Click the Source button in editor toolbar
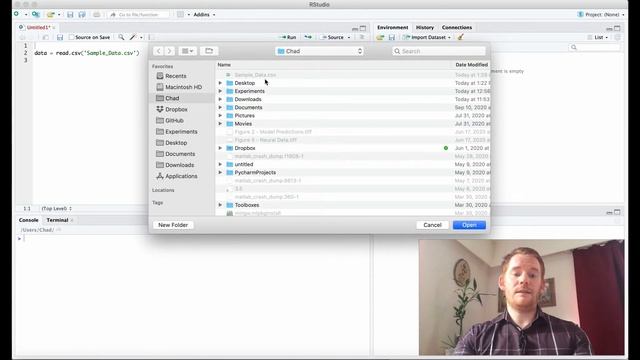Image resolution: width=640 pixels, height=360 pixels. [x=333, y=37]
